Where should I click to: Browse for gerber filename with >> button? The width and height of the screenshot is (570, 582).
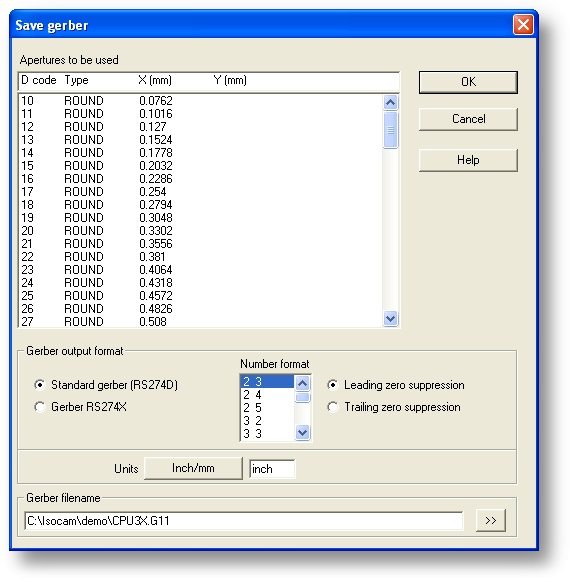[491, 520]
